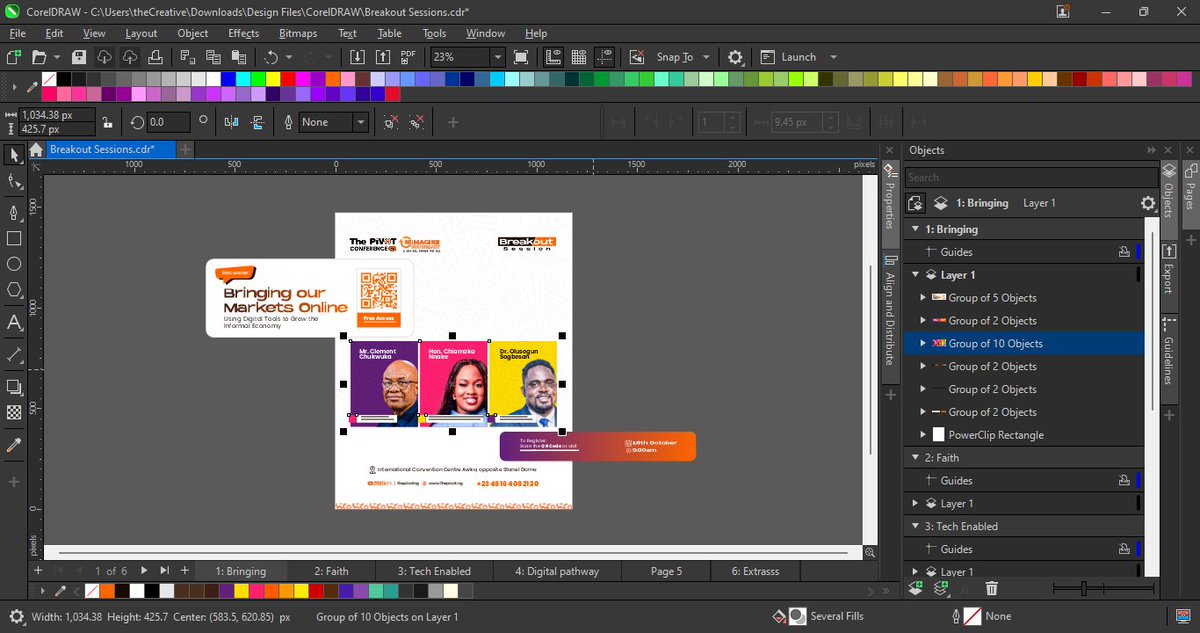This screenshot has height=633, width=1200.
Task: Select the Drop Shadow tool
Action: (14, 387)
